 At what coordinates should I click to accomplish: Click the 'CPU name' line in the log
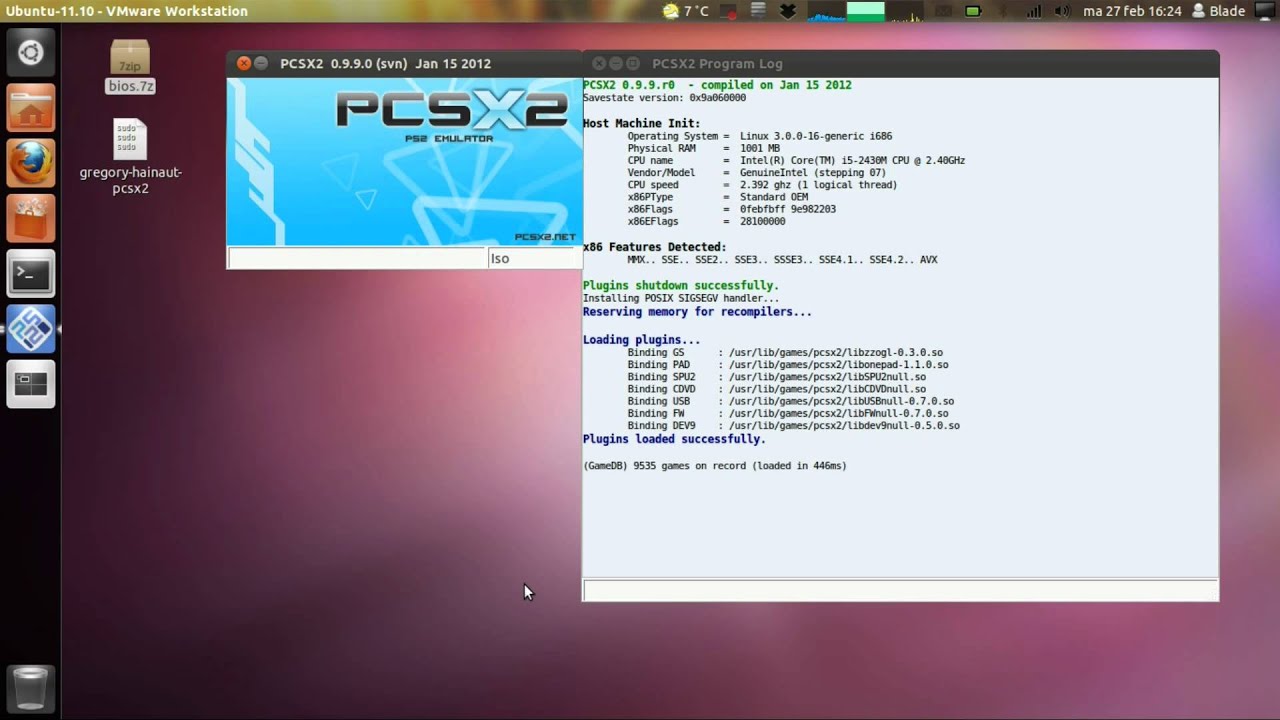click(796, 160)
